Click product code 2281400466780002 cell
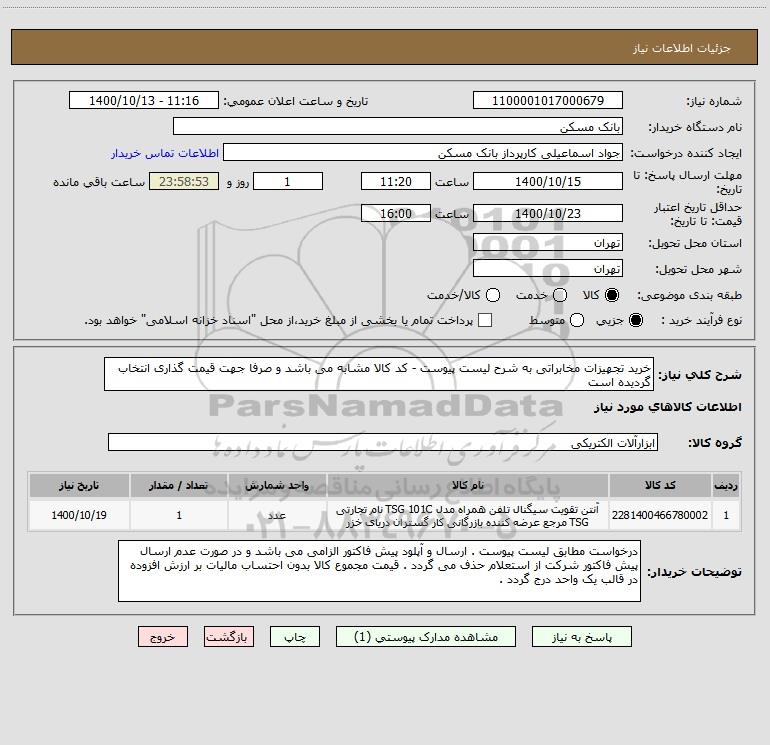Image resolution: width=770 pixels, height=745 pixels. coord(660,515)
